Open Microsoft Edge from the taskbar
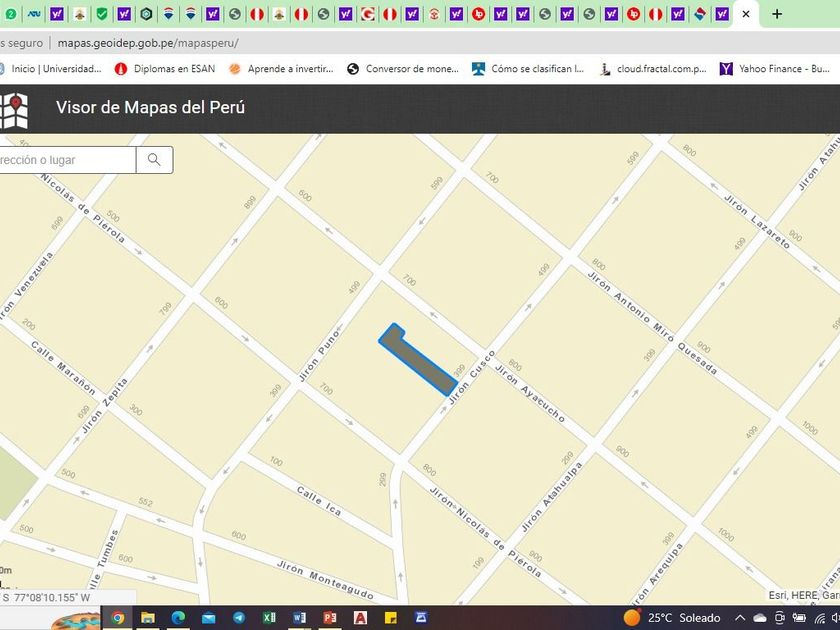This screenshot has height=630, width=840. pos(178,618)
